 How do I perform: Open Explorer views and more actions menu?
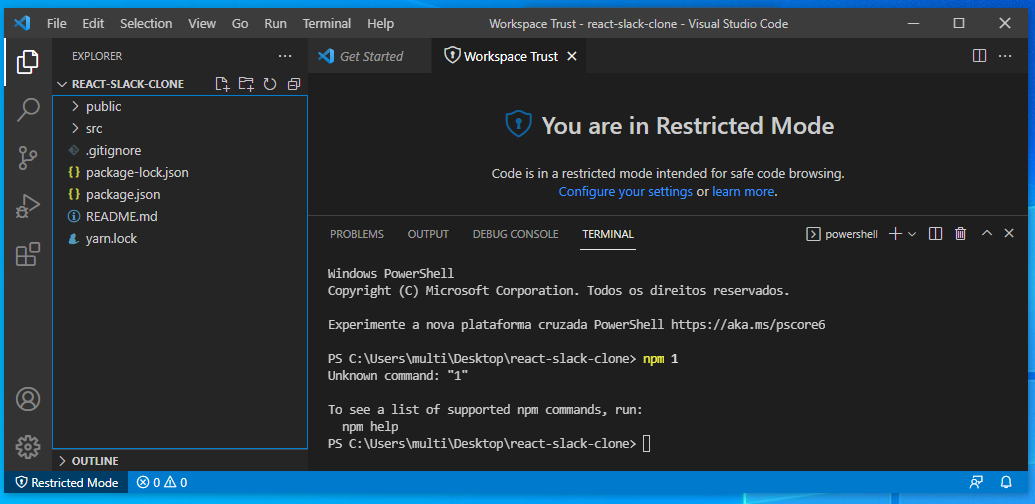click(x=284, y=57)
